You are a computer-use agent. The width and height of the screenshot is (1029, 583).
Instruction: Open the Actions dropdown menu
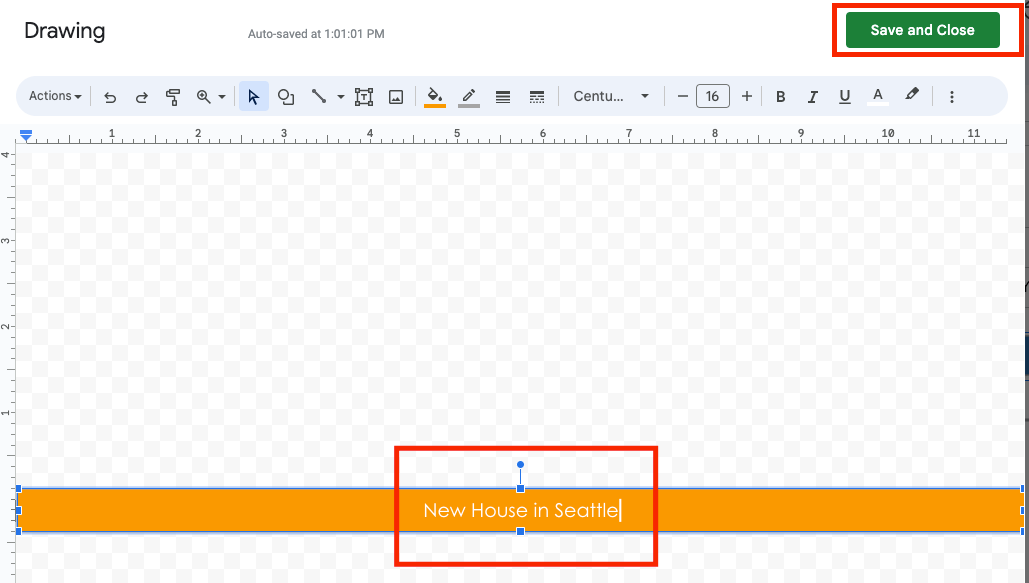pos(55,96)
